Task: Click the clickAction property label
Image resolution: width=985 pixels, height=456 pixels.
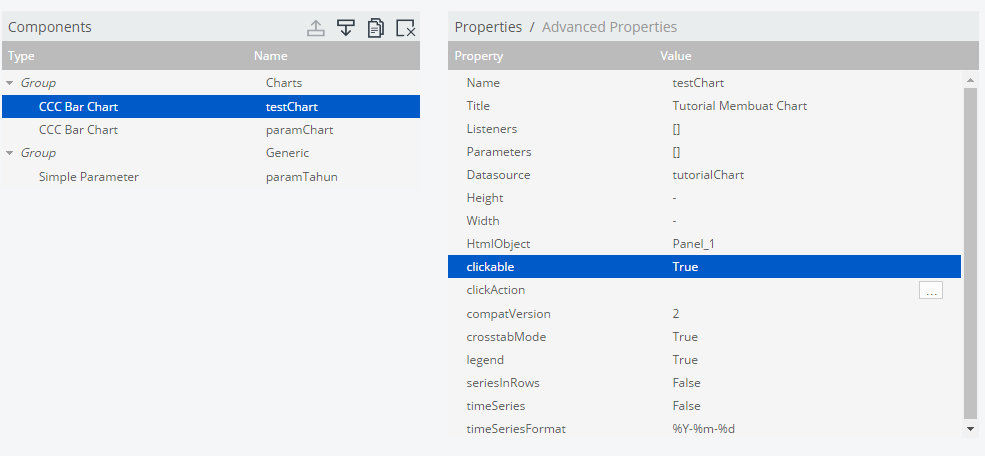Action: click(496, 290)
